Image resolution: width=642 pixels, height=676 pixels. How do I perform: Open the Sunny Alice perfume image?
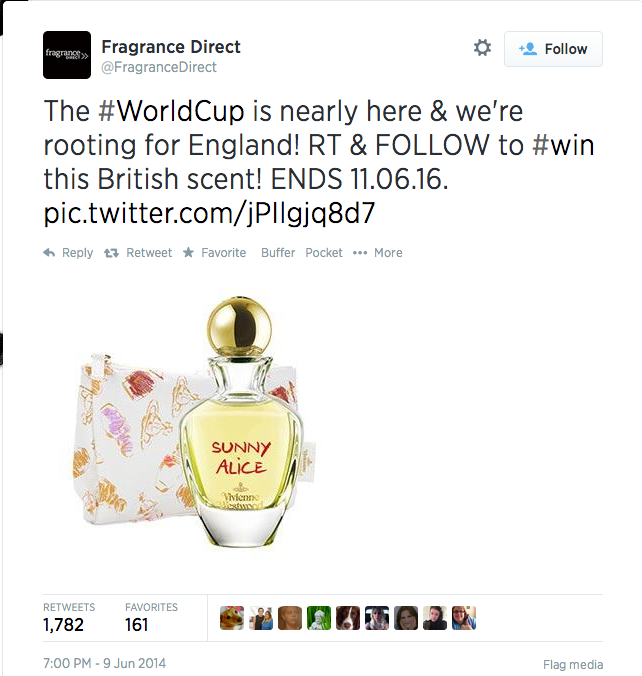(x=196, y=422)
